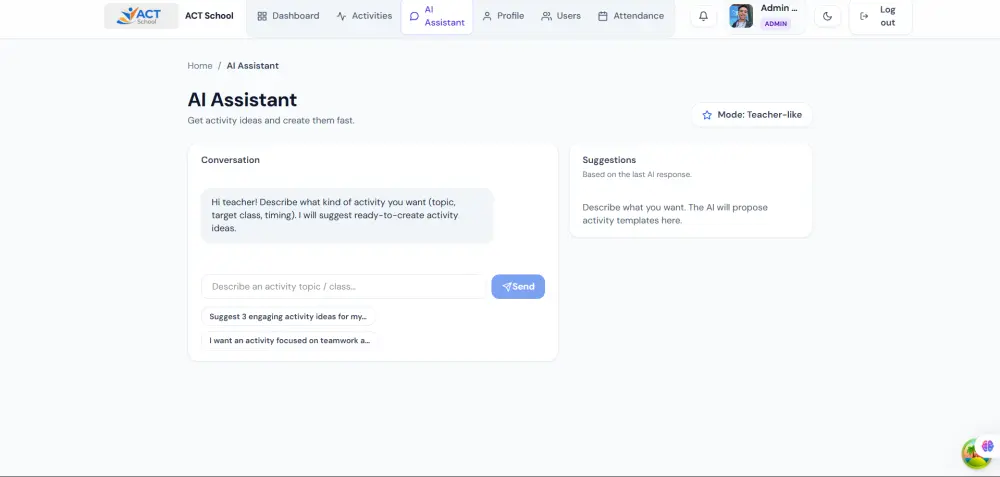Click the admin user avatar
1000x477 pixels.
(741, 16)
